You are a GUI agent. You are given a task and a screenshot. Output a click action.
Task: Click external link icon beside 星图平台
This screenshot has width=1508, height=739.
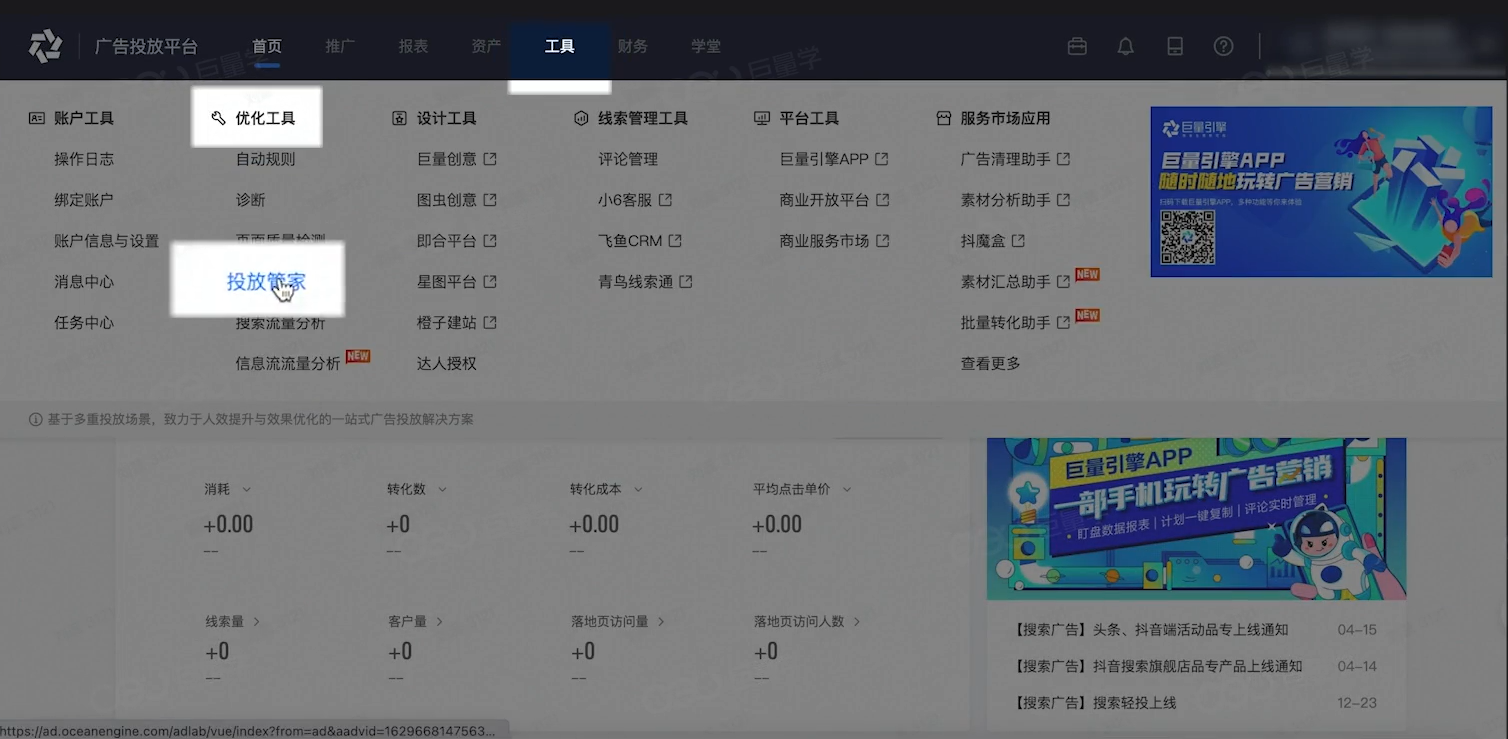point(490,282)
